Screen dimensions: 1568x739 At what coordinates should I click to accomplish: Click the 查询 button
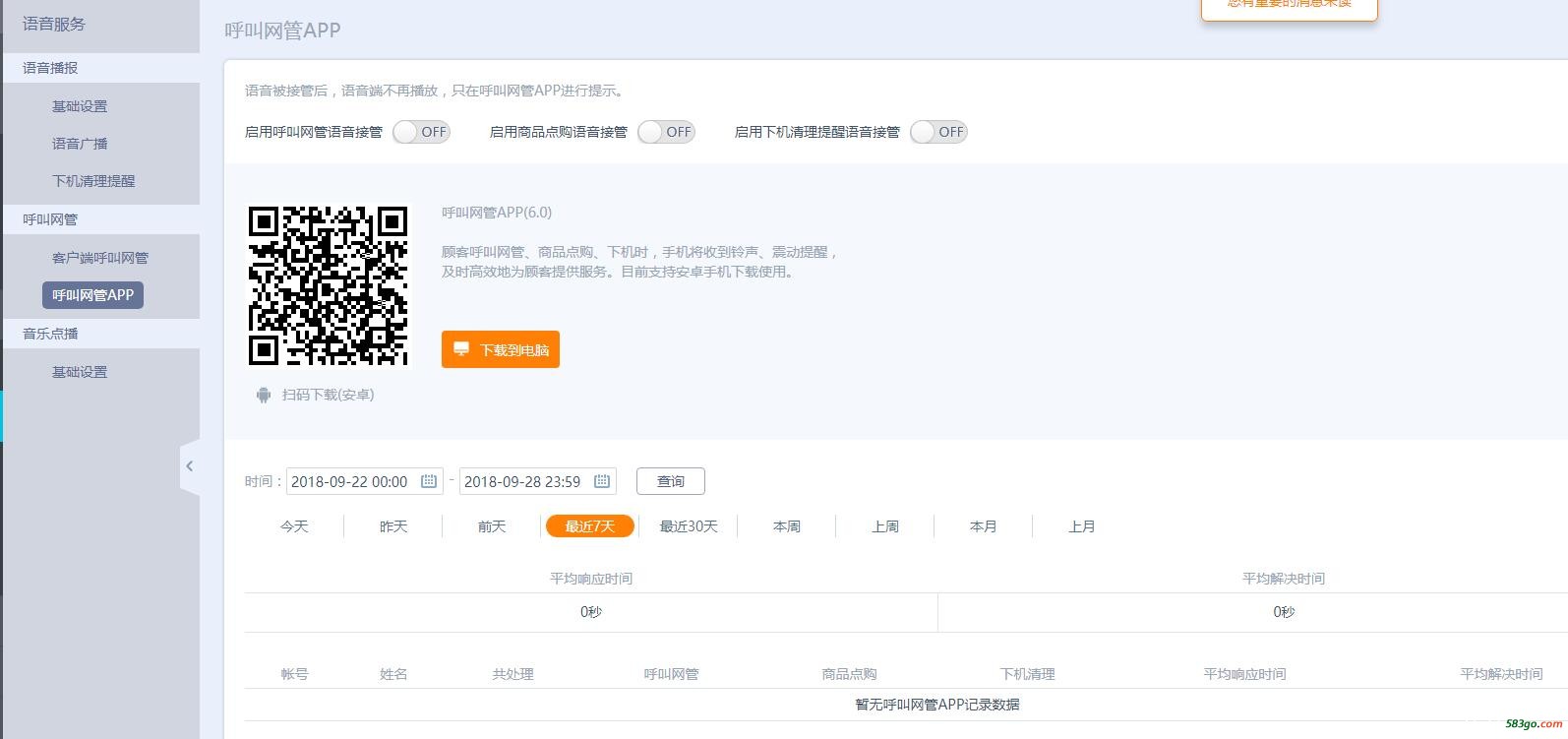[670, 481]
